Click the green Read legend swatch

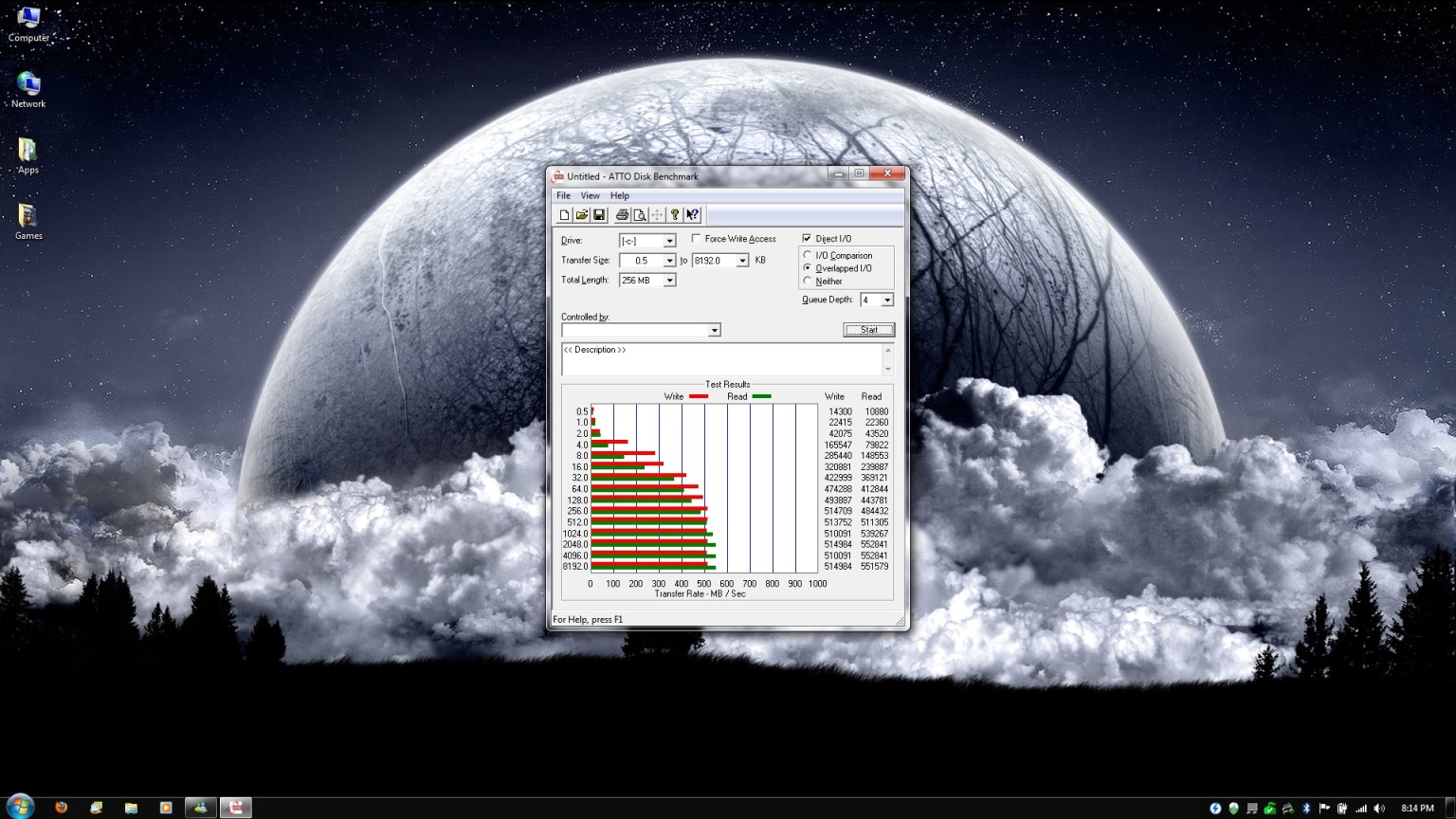tap(761, 396)
